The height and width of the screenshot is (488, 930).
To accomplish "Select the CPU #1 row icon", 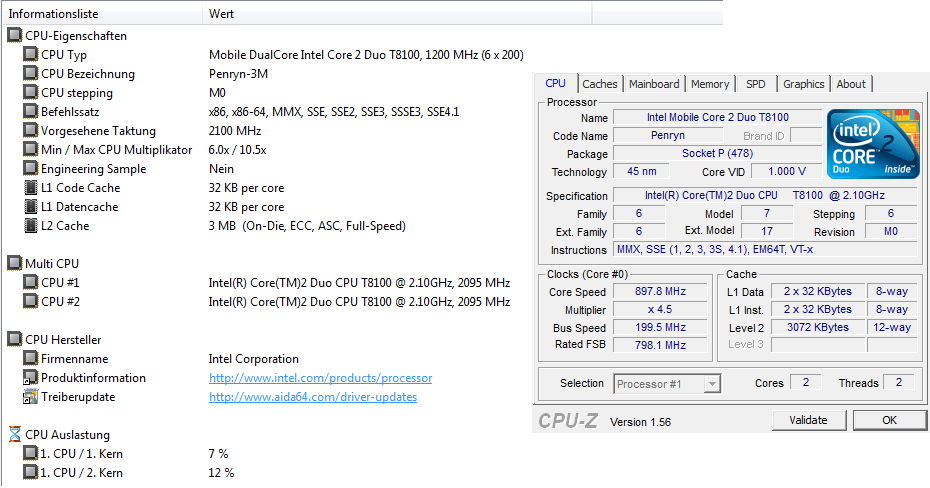I will click(30, 282).
